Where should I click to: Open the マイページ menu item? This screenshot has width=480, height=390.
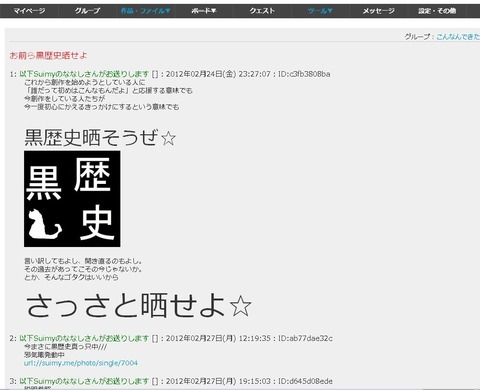[29, 11]
